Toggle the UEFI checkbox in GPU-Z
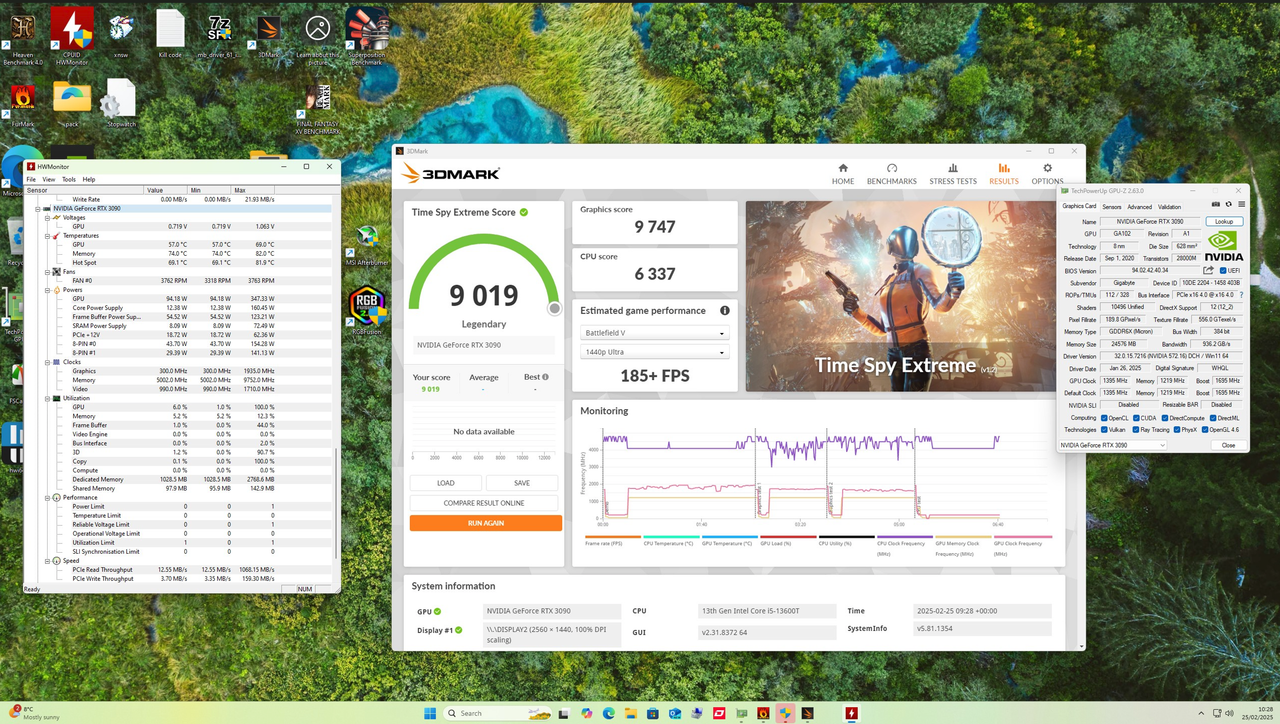 point(1222,270)
